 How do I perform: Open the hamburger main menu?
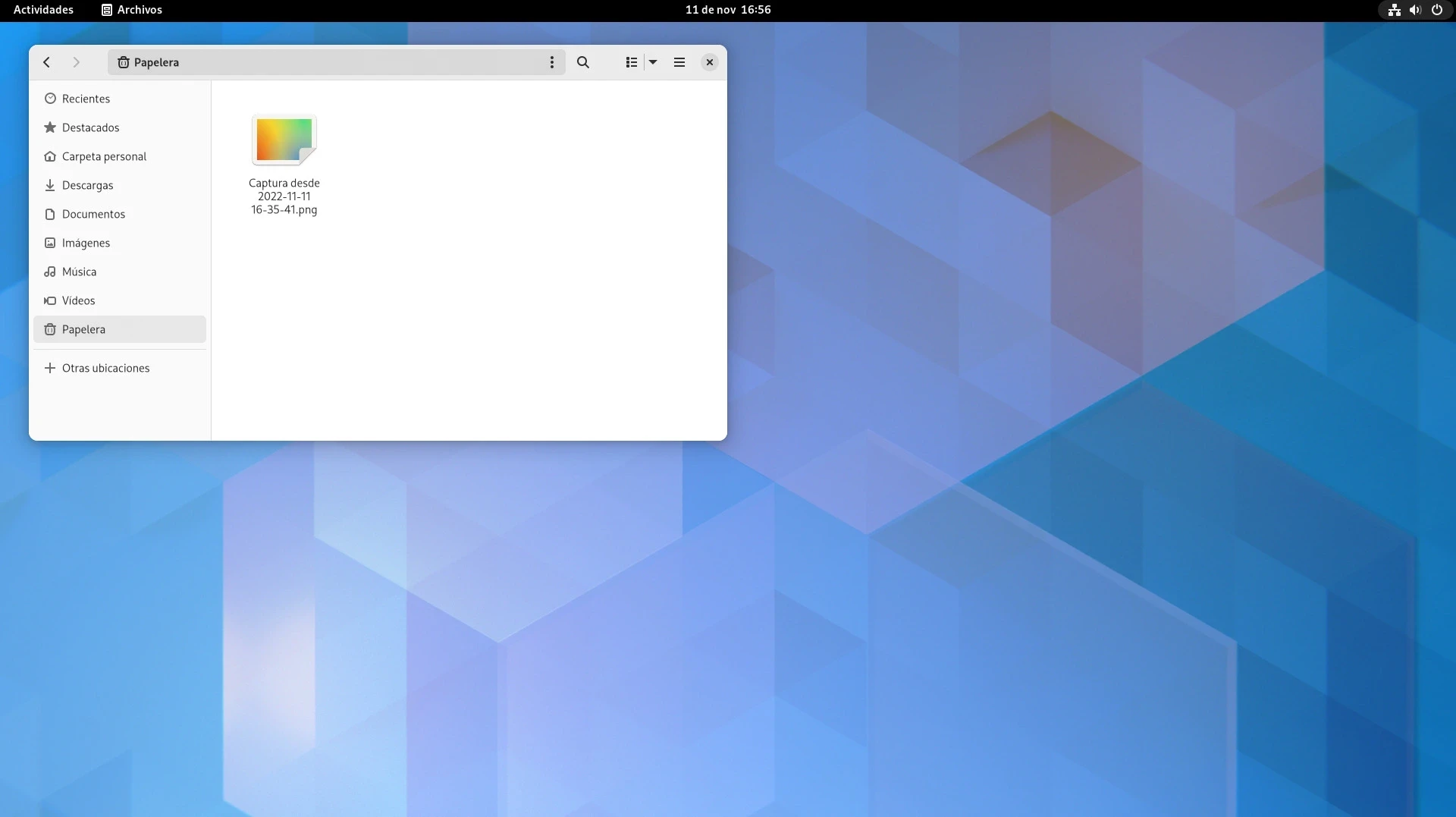point(679,62)
